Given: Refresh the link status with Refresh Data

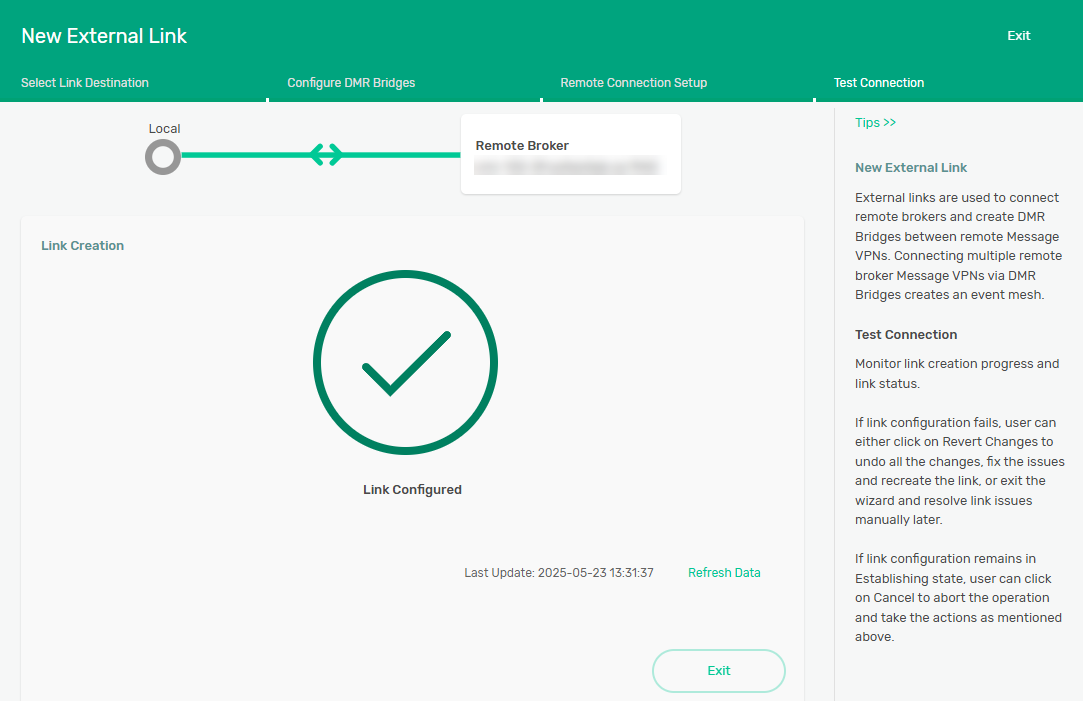Looking at the screenshot, I should click(724, 573).
